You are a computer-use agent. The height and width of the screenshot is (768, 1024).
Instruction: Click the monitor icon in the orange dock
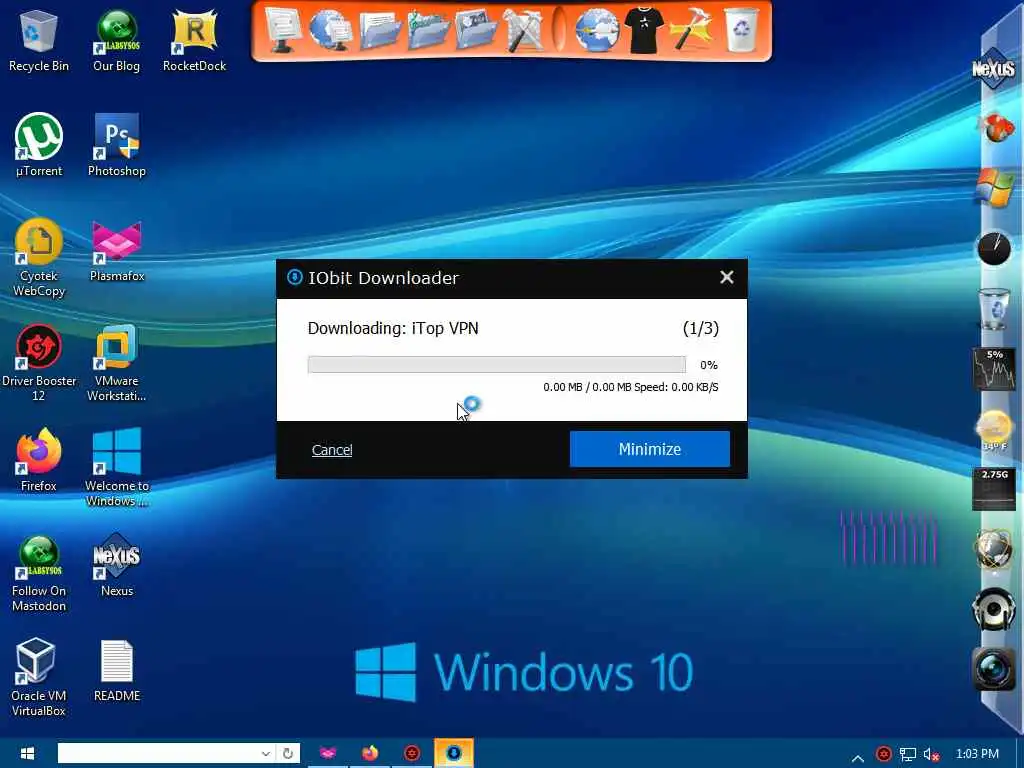281,29
